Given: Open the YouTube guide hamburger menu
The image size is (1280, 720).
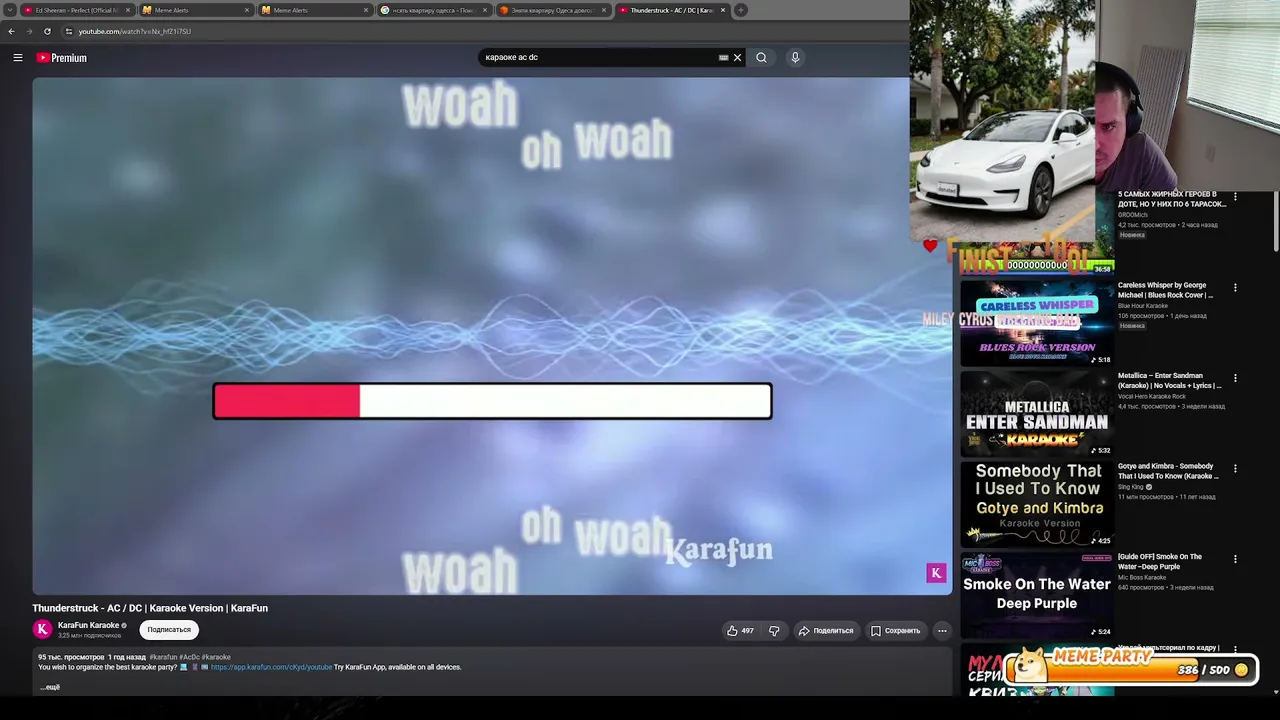Looking at the screenshot, I should click(18, 58).
